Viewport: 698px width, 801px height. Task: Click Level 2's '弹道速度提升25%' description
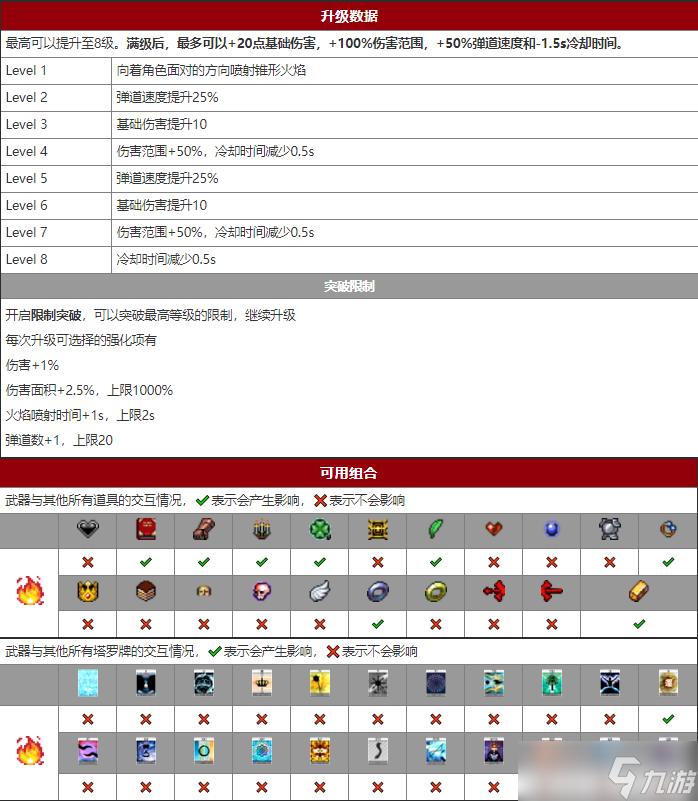(x=167, y=97)
